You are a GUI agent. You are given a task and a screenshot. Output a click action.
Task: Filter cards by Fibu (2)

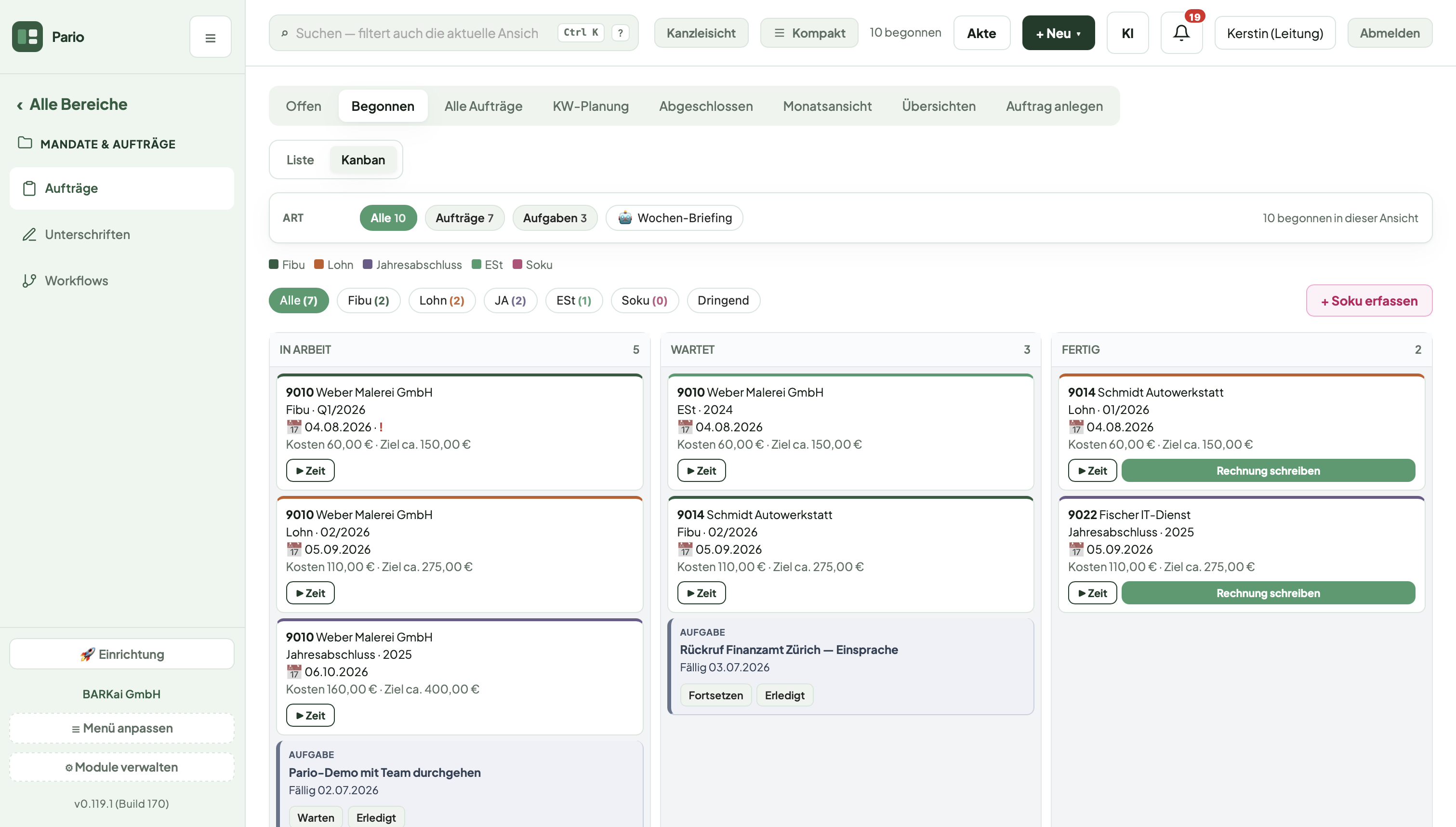[369, 300]
